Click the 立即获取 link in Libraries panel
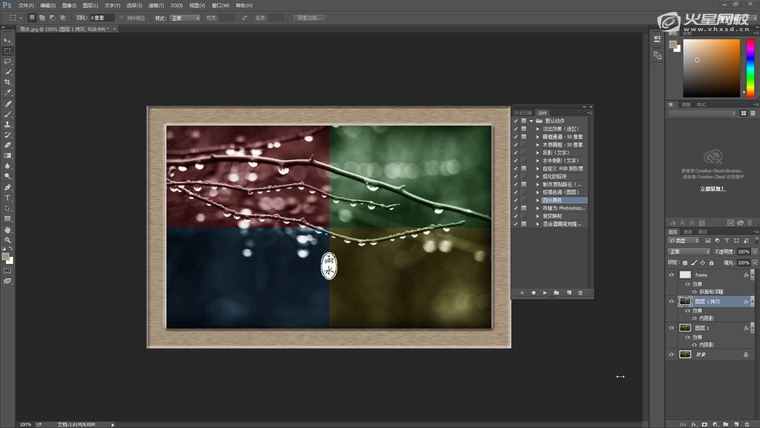 (712, 188)
